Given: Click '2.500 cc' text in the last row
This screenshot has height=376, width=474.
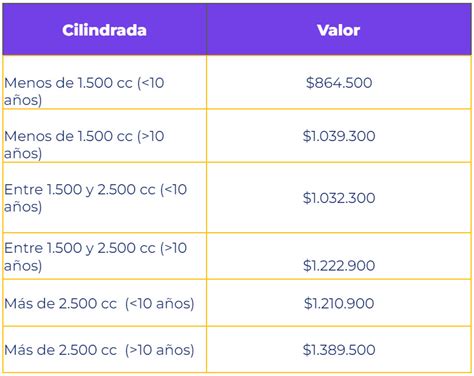Looking at the screenshot, I should coord(88,350).
